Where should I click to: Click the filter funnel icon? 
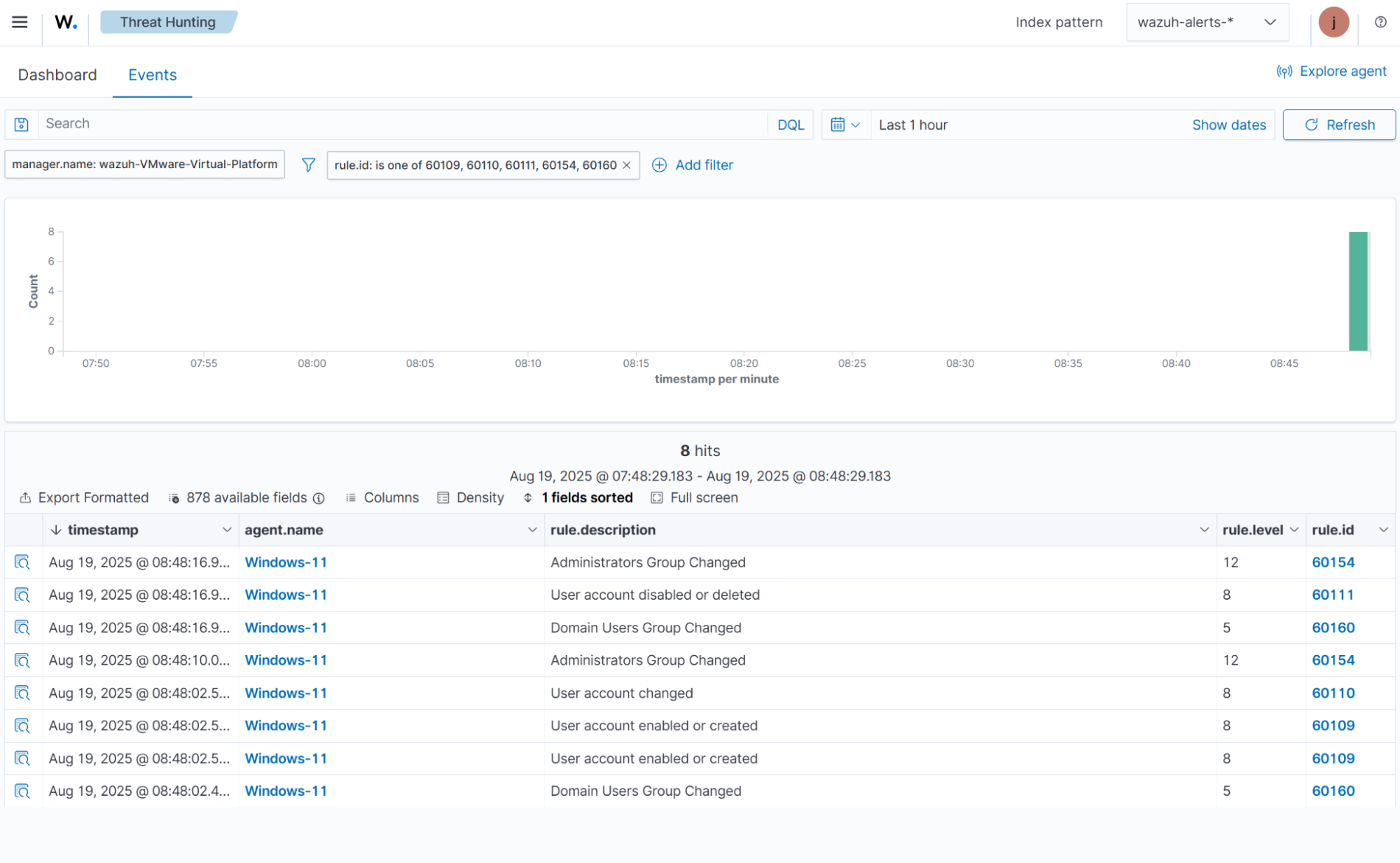click(x=308, y=165)
